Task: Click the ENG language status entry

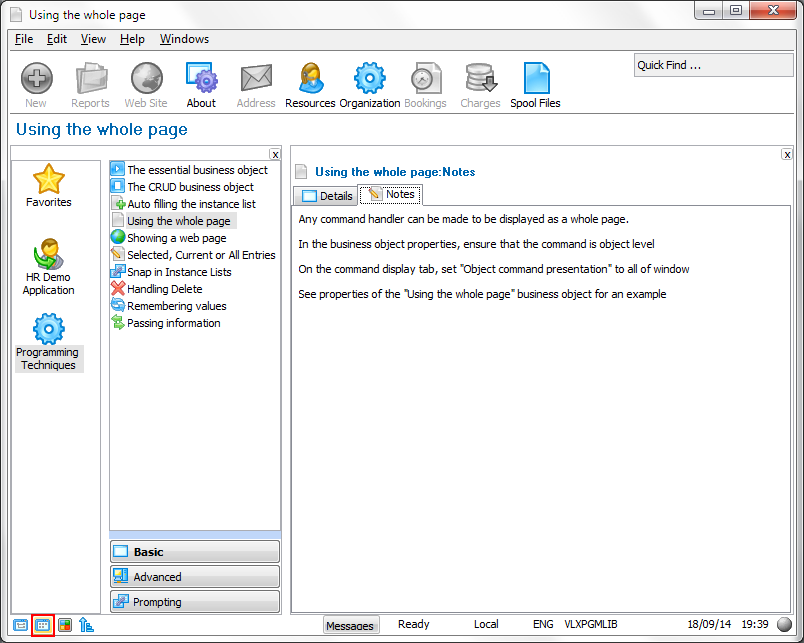Action: coord(543,624)
